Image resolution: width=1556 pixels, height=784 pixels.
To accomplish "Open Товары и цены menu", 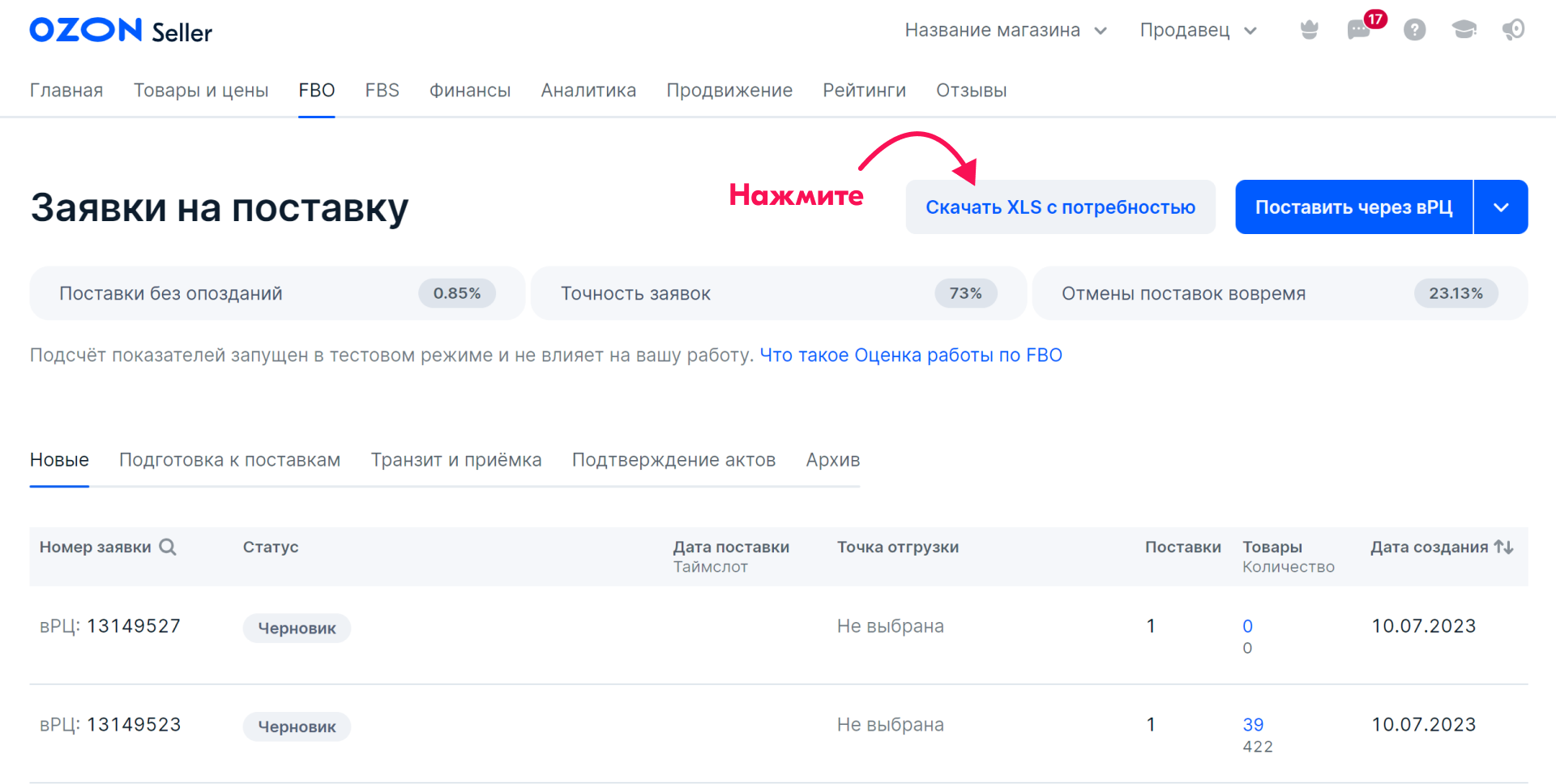I will [201, 90].
